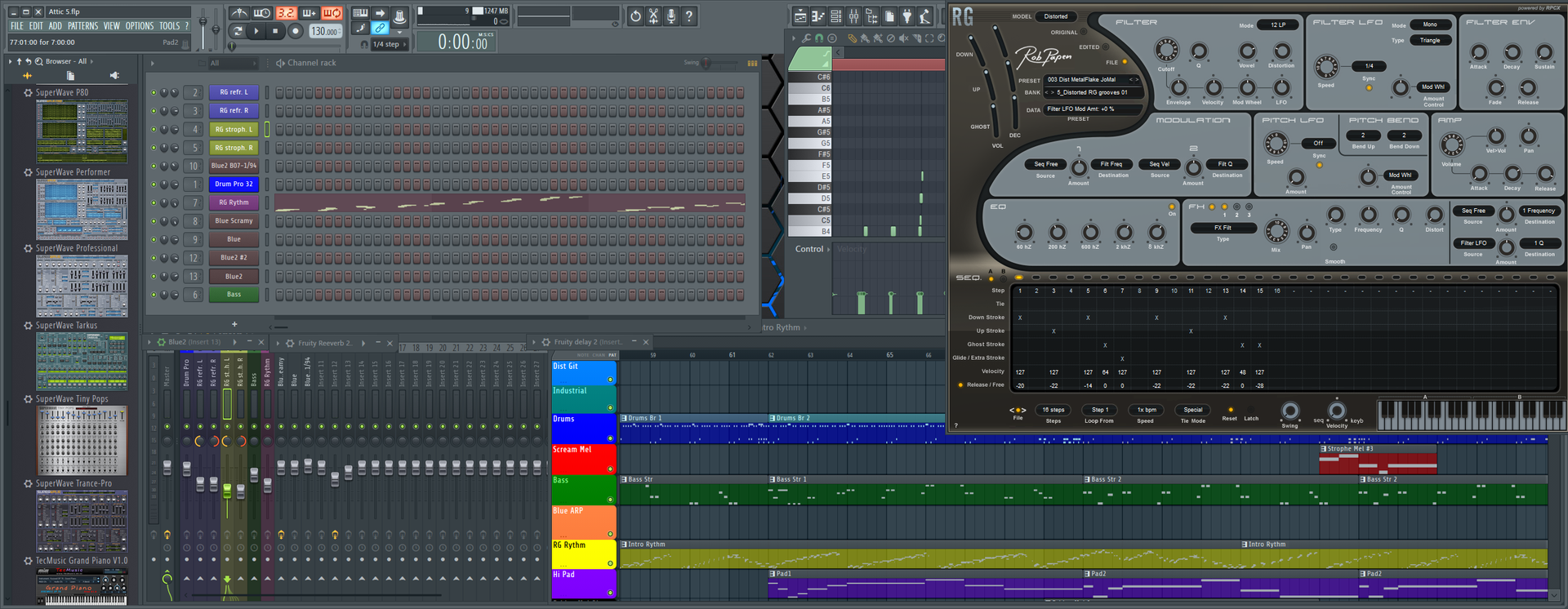Click the tempo field showing 130.000
Image resolution: width=1568 pixels, height=609 pixels.
pos(325,31)
